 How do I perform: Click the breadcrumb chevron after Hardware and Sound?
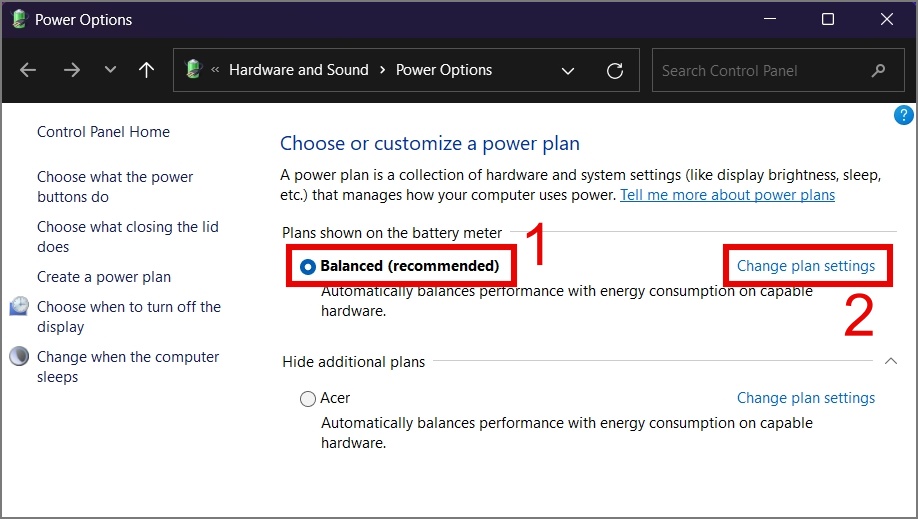[x=382, y=70]
